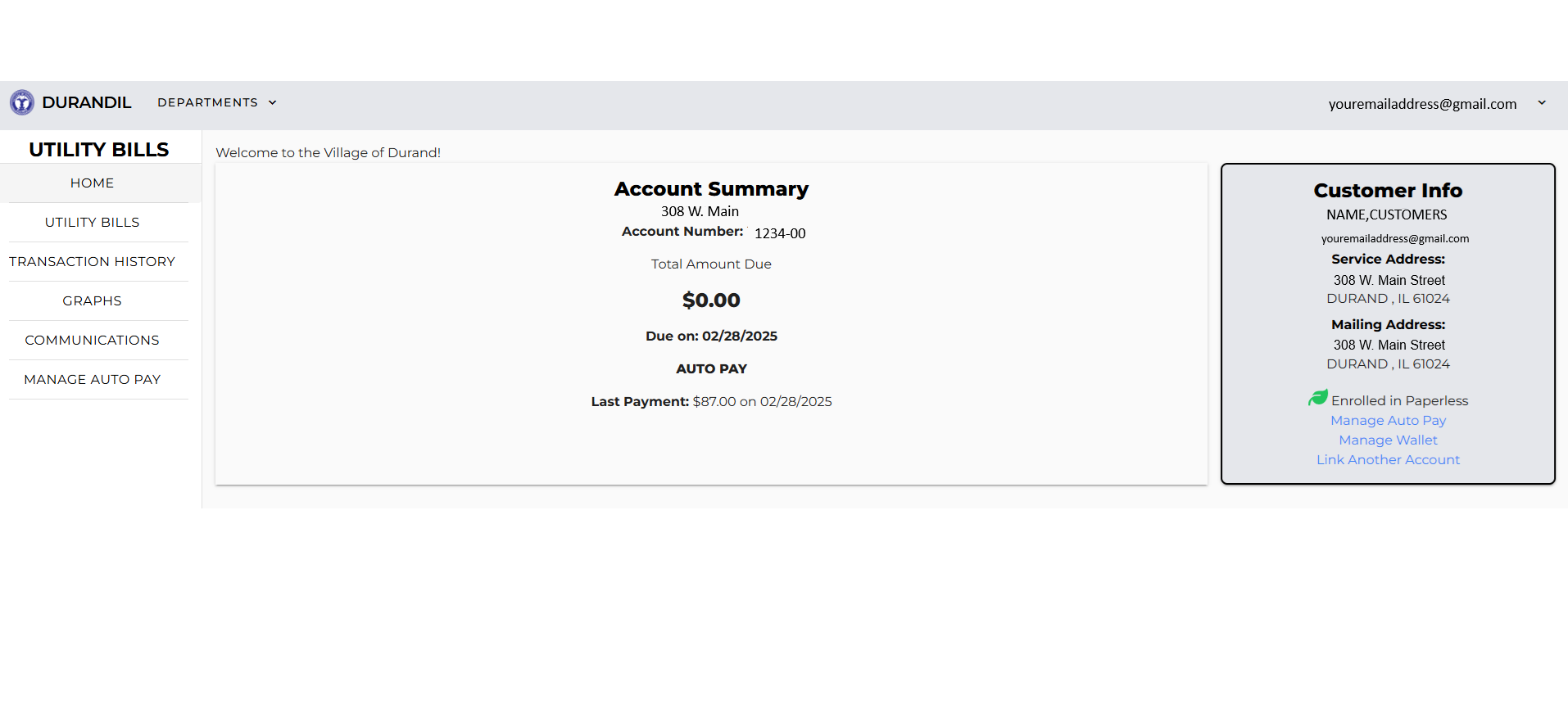Click the Manage Wallet link
Image resolution: width=1568 pixels, height=727 pixels.
point(1388,440)
